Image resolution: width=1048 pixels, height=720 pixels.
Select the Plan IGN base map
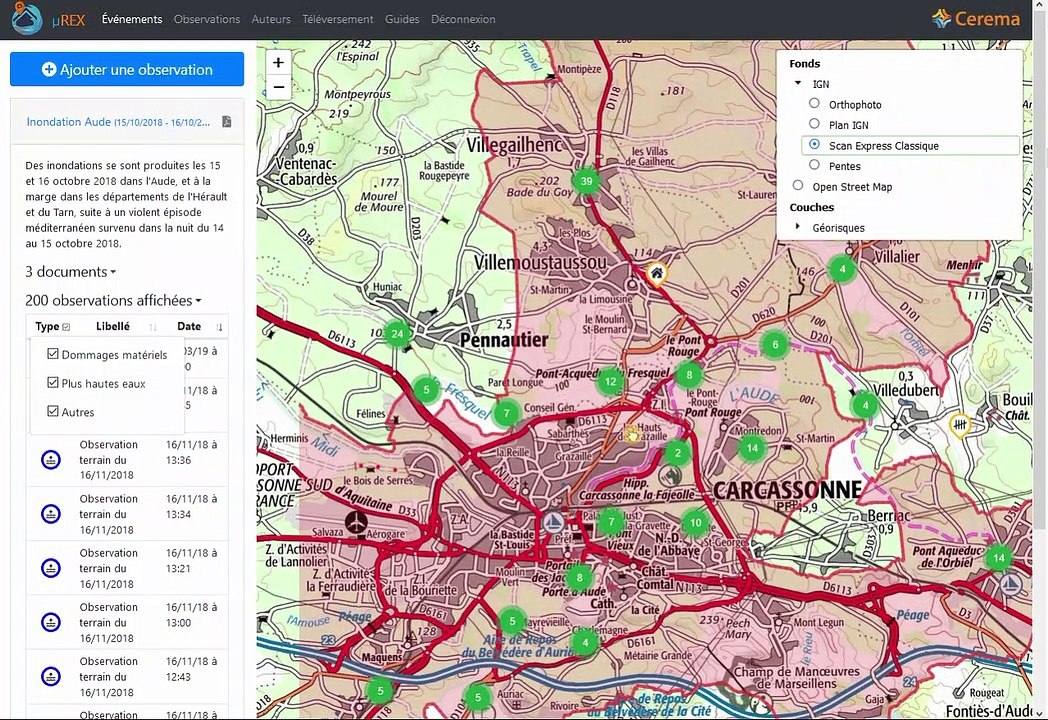[x=814, y=124]
